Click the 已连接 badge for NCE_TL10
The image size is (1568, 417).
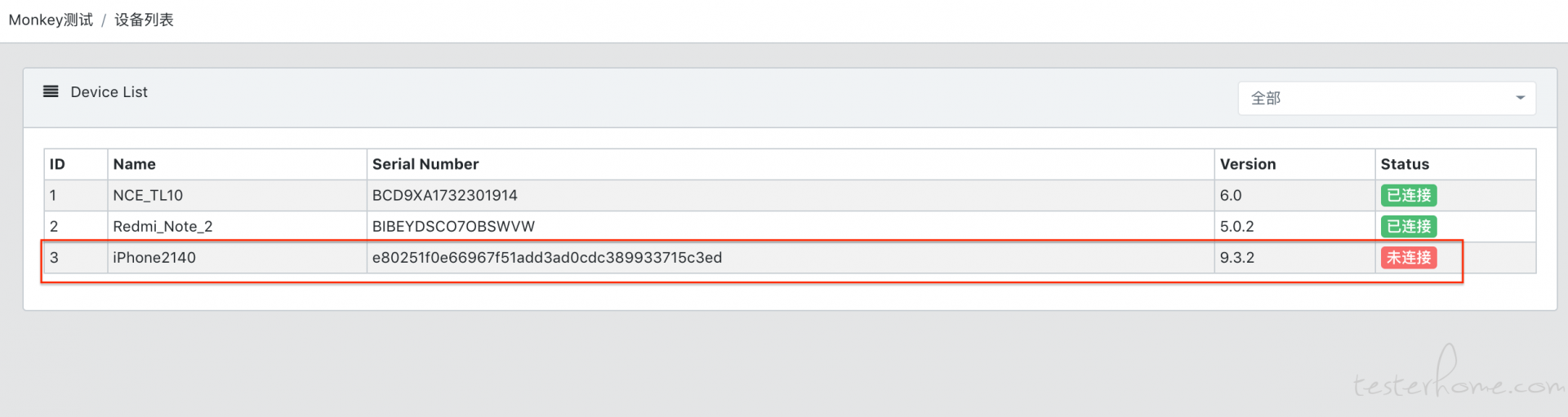[1409, 195]
